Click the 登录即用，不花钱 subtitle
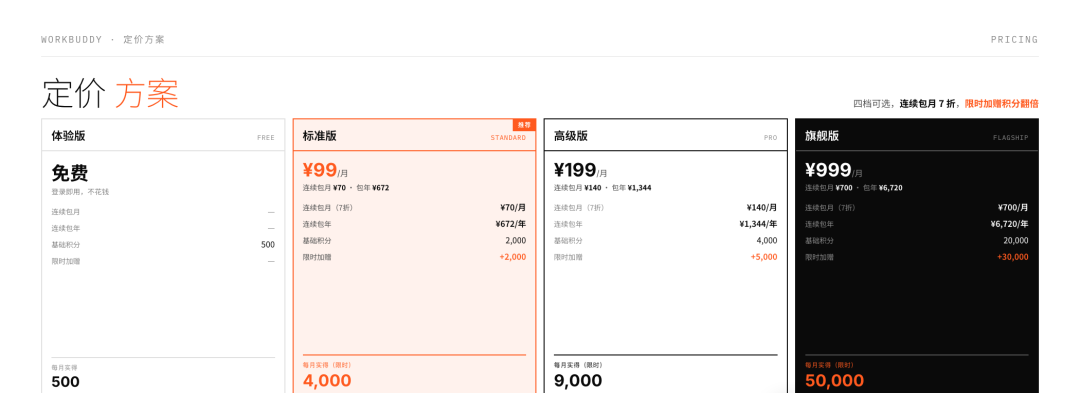This screenshot has height=393, width=1080. pyautogui.click(x=80, y=192)
